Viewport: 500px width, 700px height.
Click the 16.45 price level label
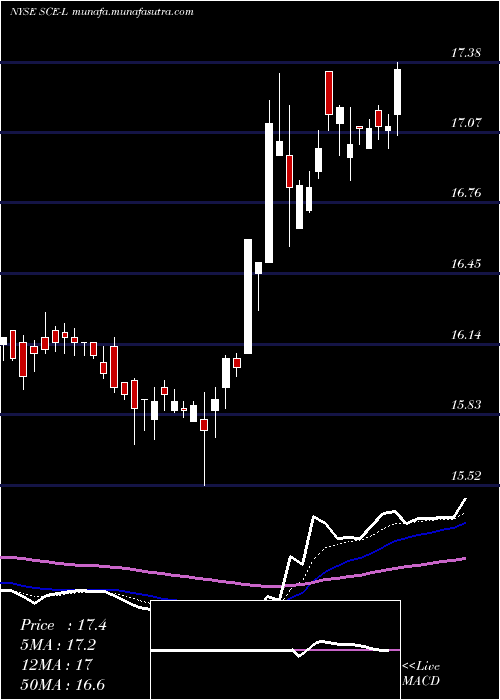(x=466, y=263)
